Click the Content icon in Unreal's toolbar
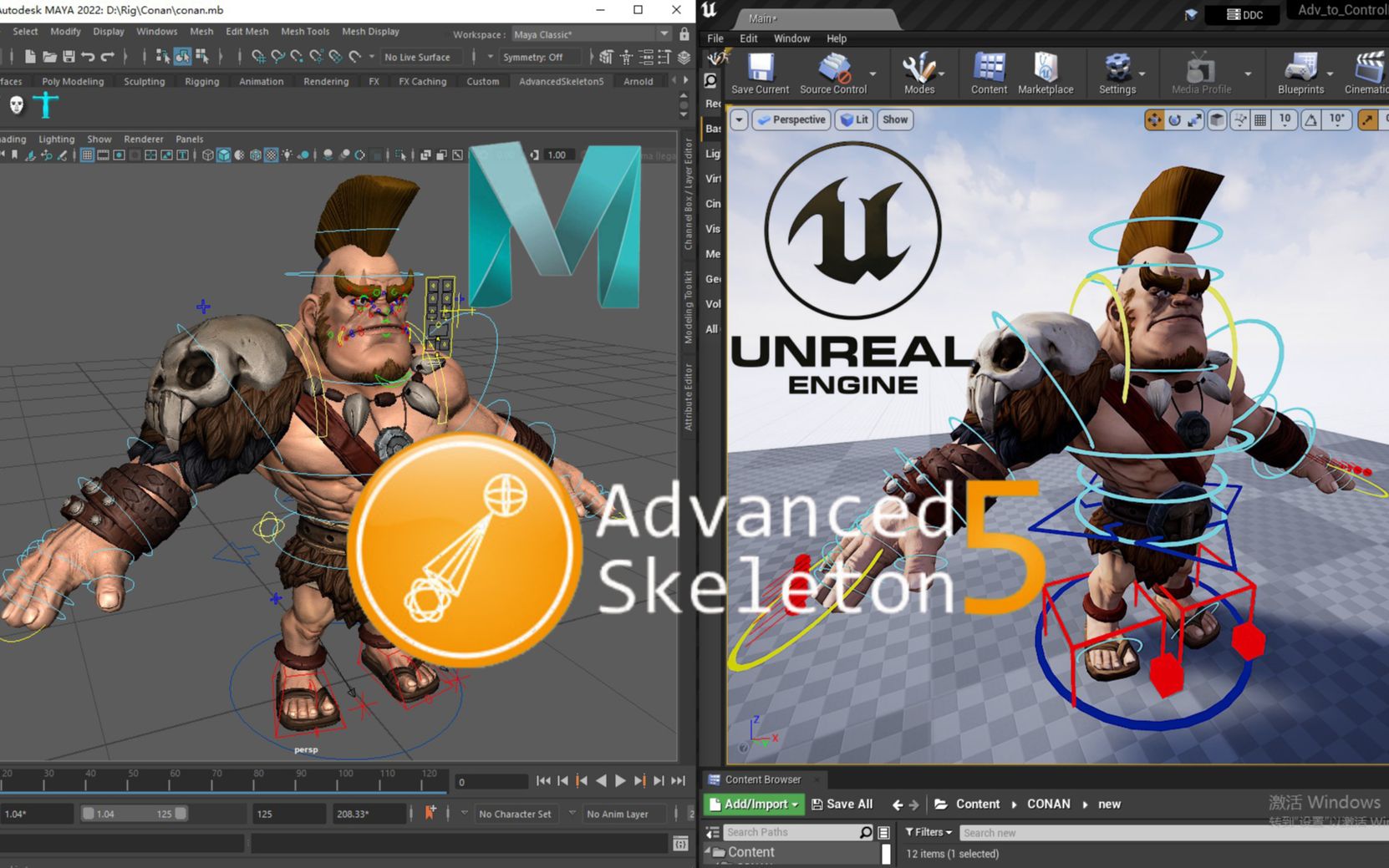 [x=989, y=67]
